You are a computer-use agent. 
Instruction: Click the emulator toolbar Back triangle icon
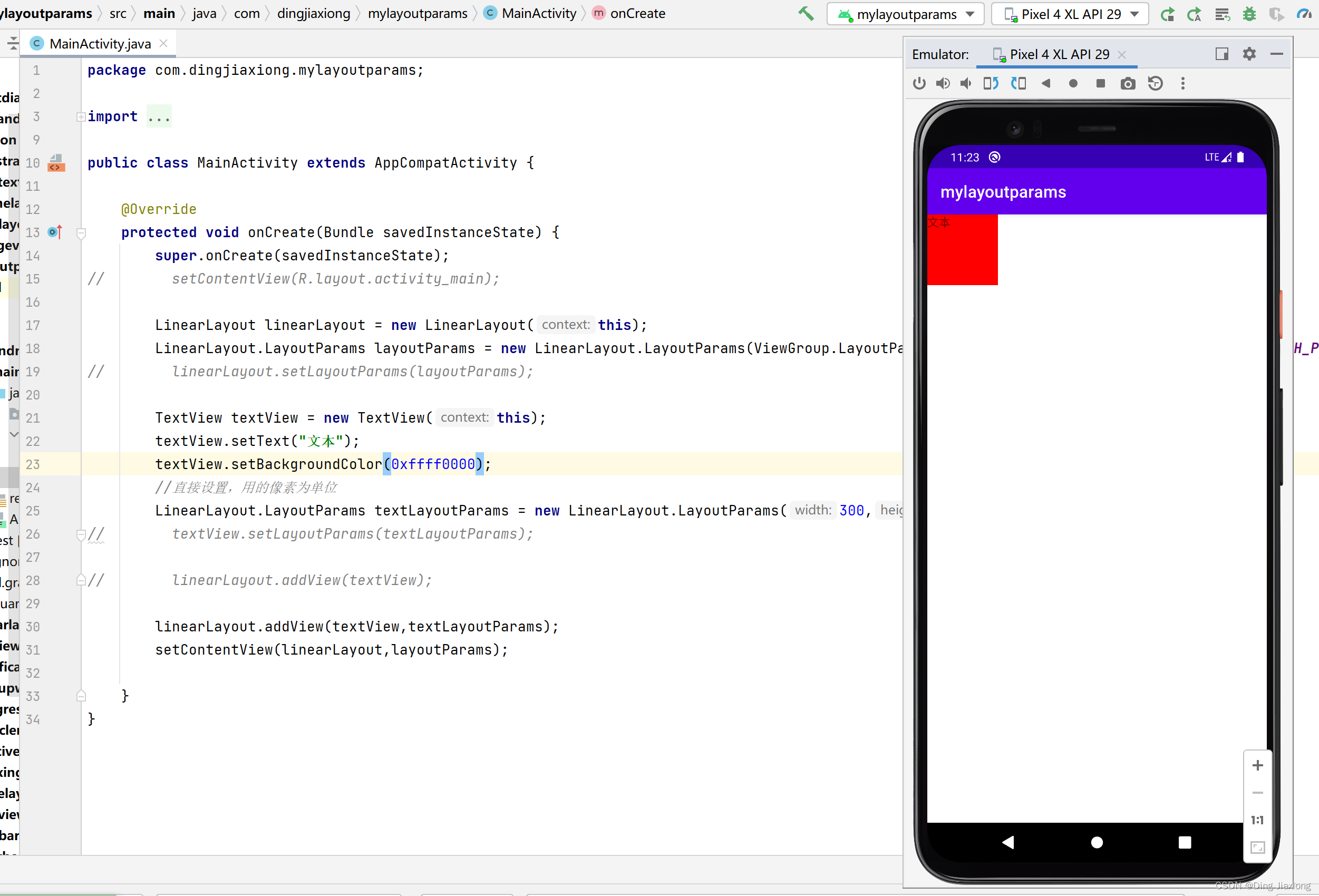(1045, 83)
